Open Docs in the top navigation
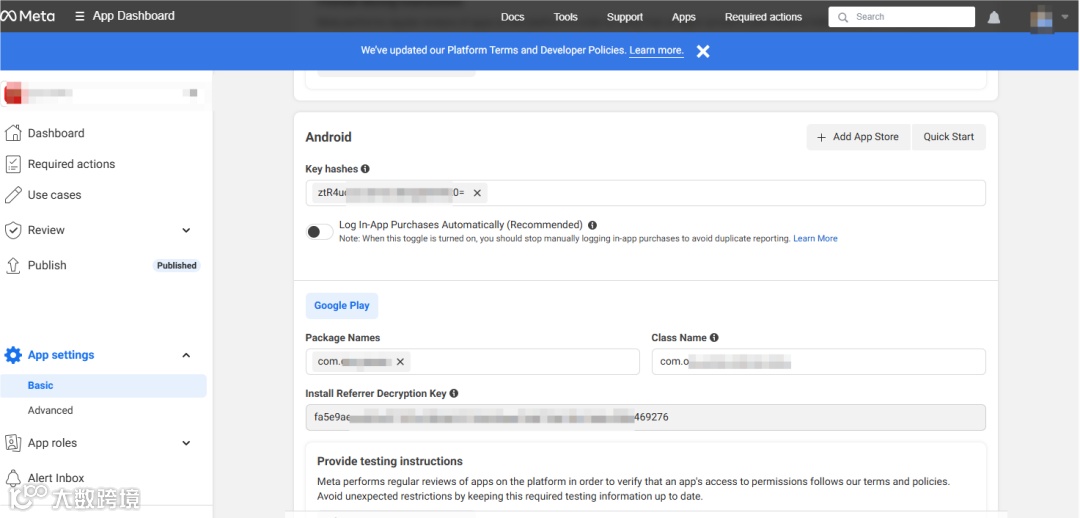 512,17
